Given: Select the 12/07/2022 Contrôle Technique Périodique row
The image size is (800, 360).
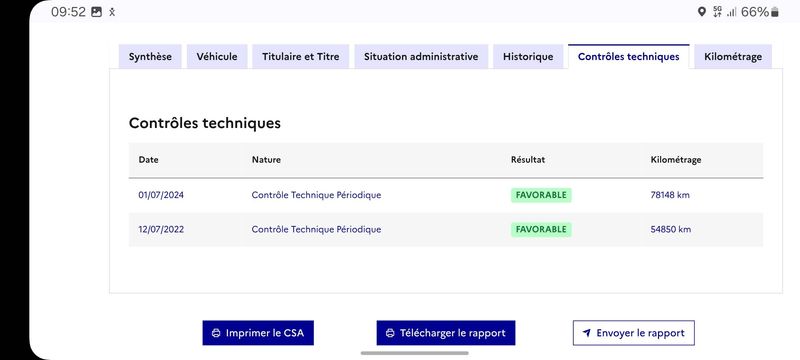Looking at the screenshot, I should click(x=446, y=229).
